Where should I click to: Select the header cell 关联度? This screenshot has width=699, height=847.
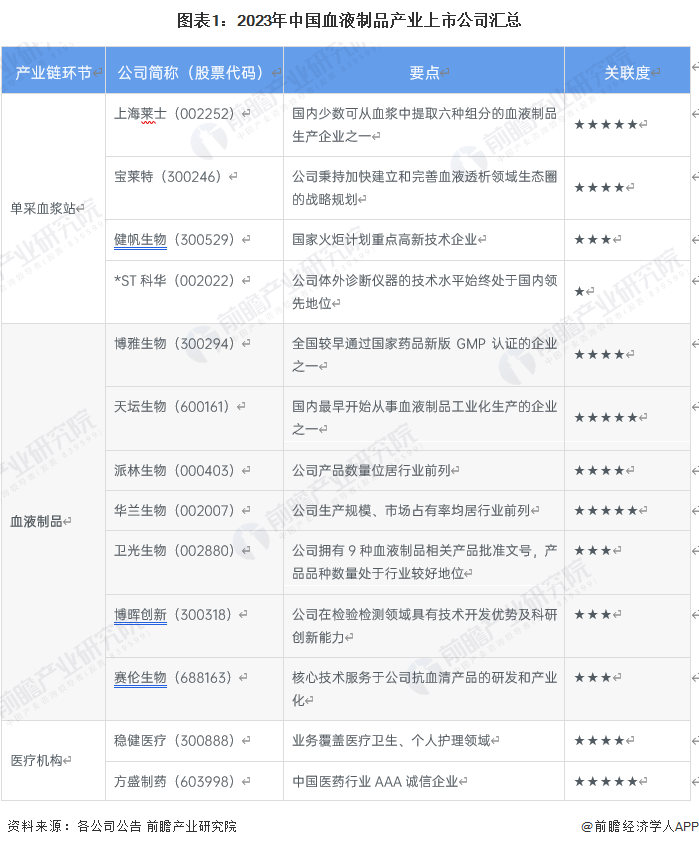point(628,70)
